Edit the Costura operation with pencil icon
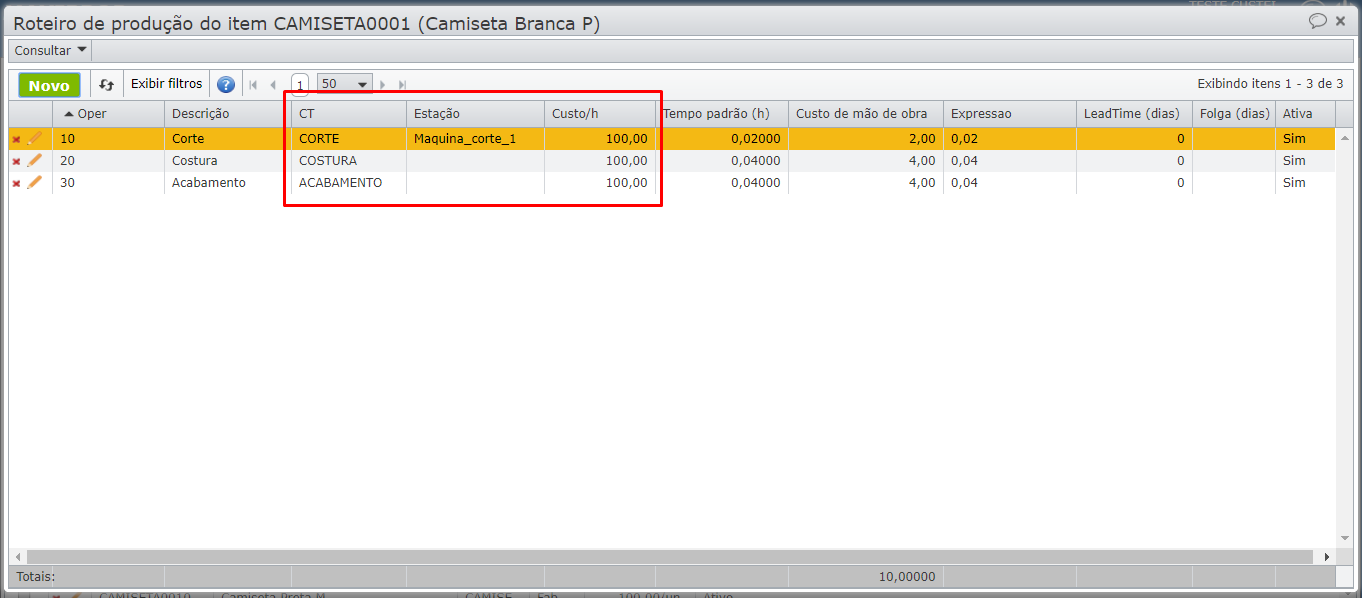1362x598 pixels. click(x=35, y=160)
